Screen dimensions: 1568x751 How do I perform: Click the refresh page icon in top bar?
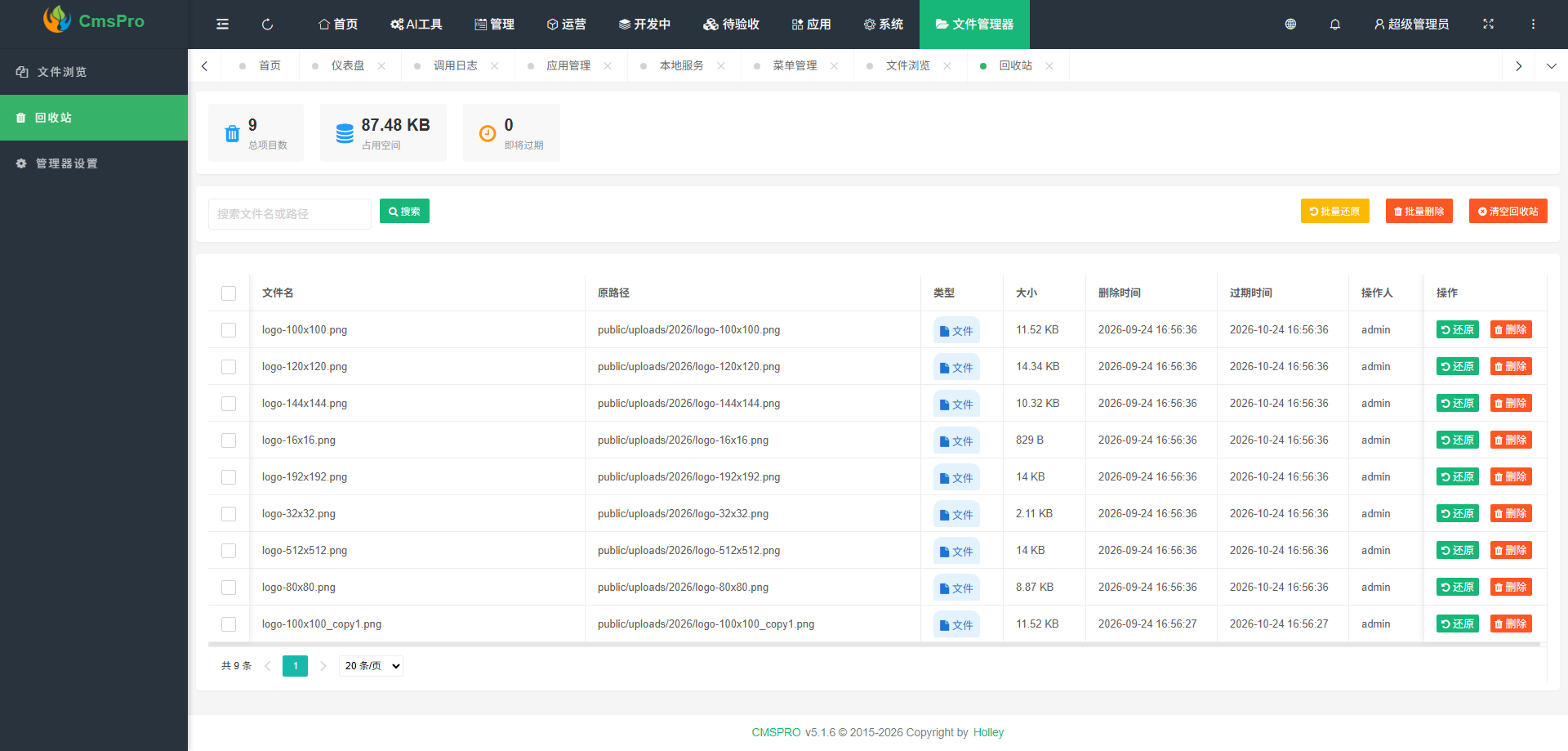pos(267,25)
